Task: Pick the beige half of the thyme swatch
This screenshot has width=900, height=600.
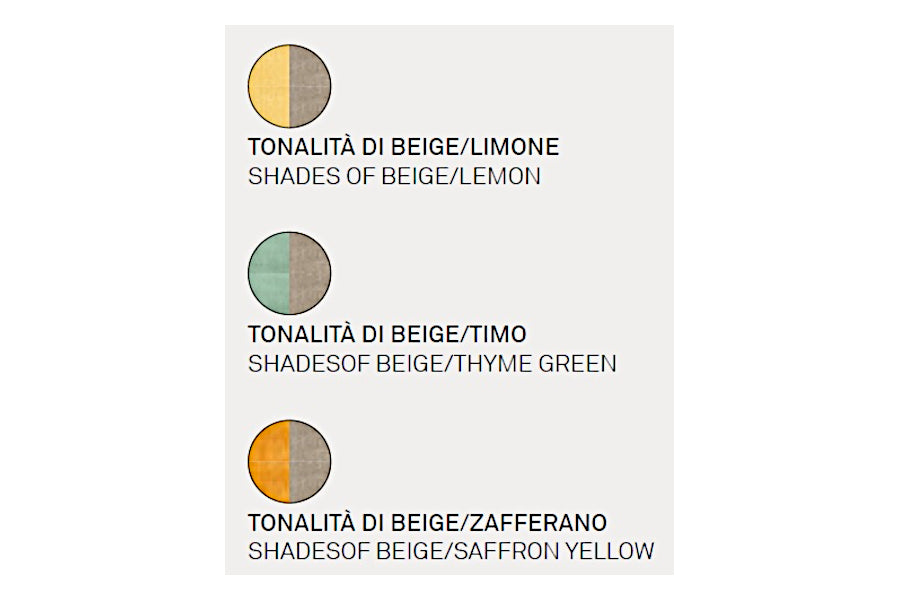Action: pyautogui.click(x=309, y=272)
